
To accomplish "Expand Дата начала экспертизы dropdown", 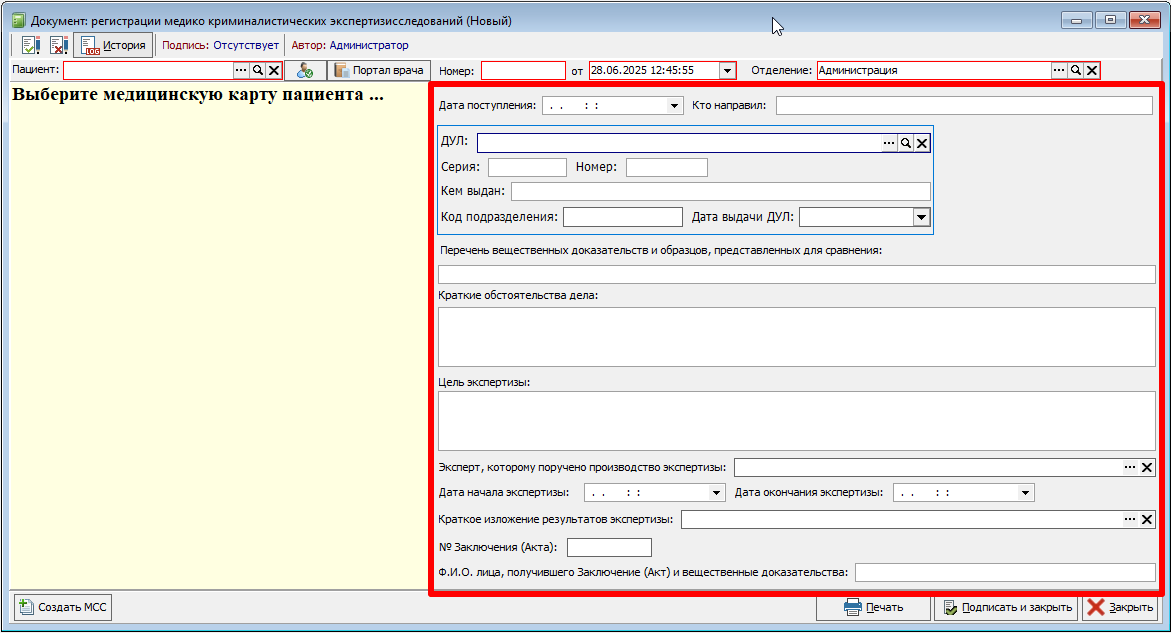I will 716,493.
